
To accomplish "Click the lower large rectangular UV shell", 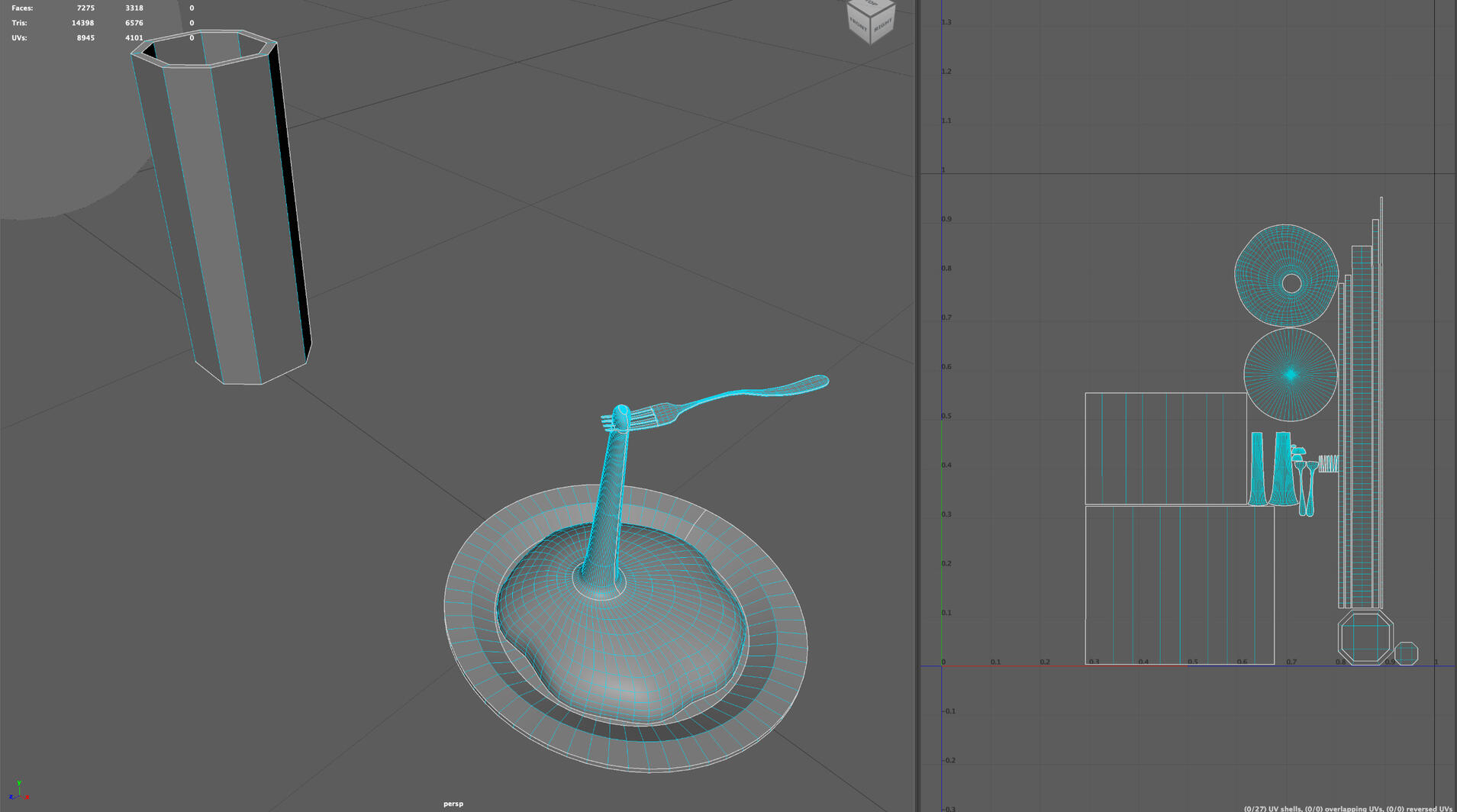I will 1179,585.
